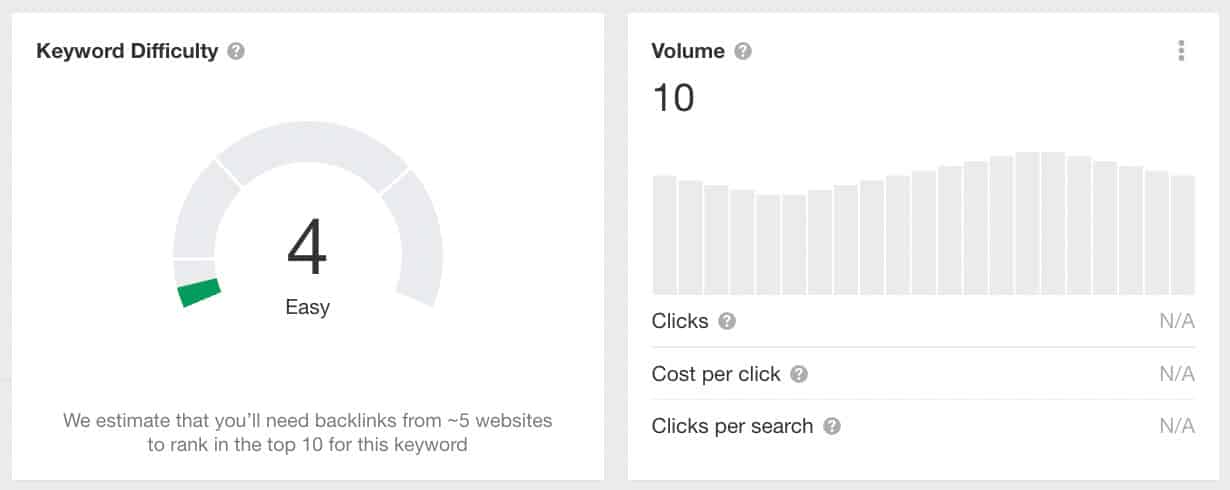Click the backlinks estimate text
Image resolution: width=1230 pixels, height=490 pixels.
pos(307,432)
